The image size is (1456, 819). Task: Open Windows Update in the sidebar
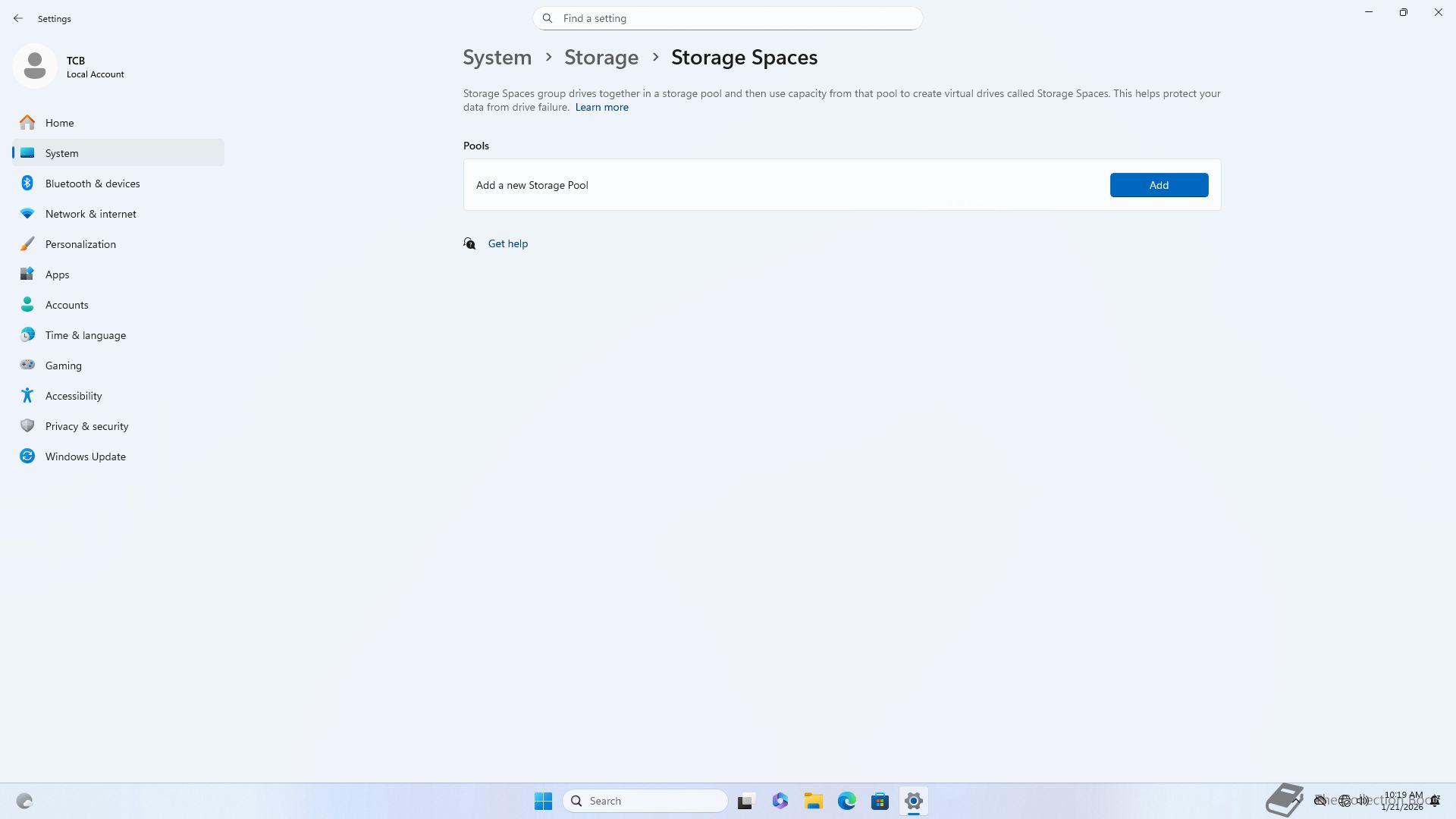tap(85, 457)
